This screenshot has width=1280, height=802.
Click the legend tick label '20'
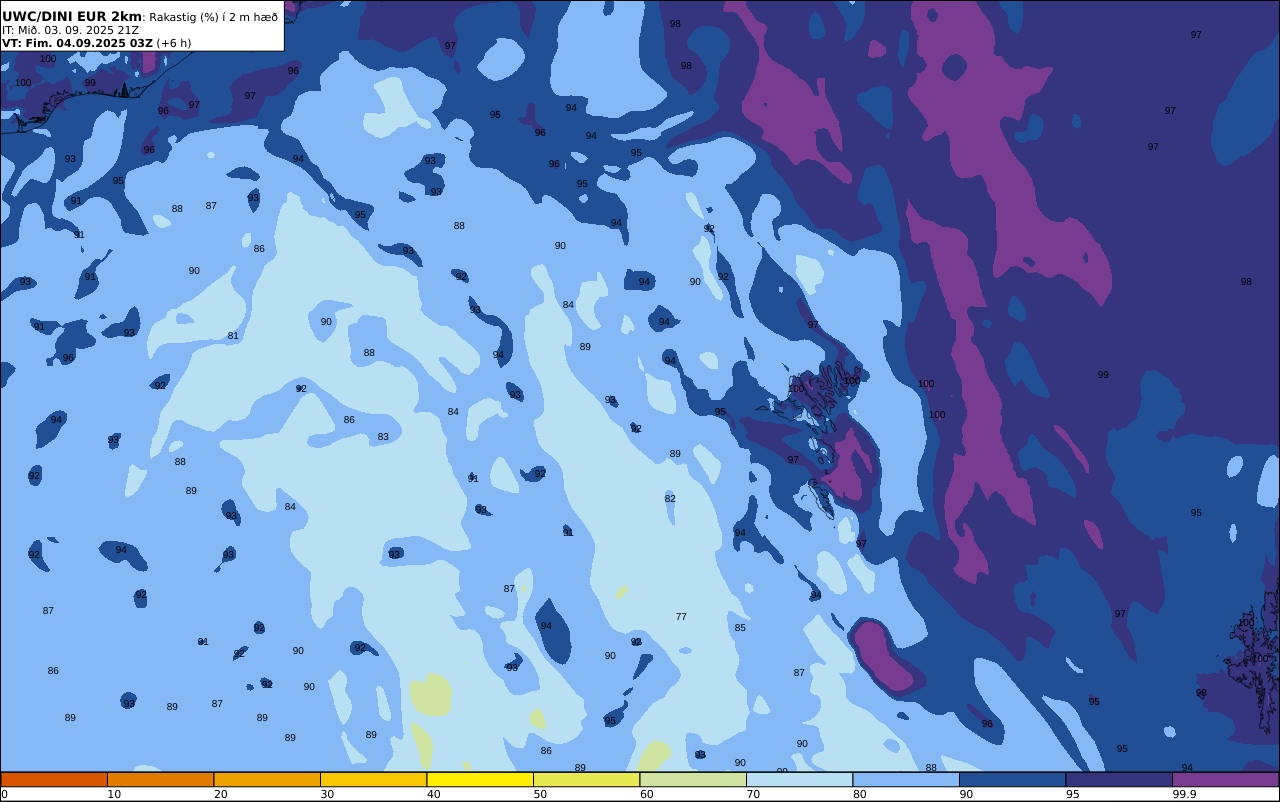220,794
